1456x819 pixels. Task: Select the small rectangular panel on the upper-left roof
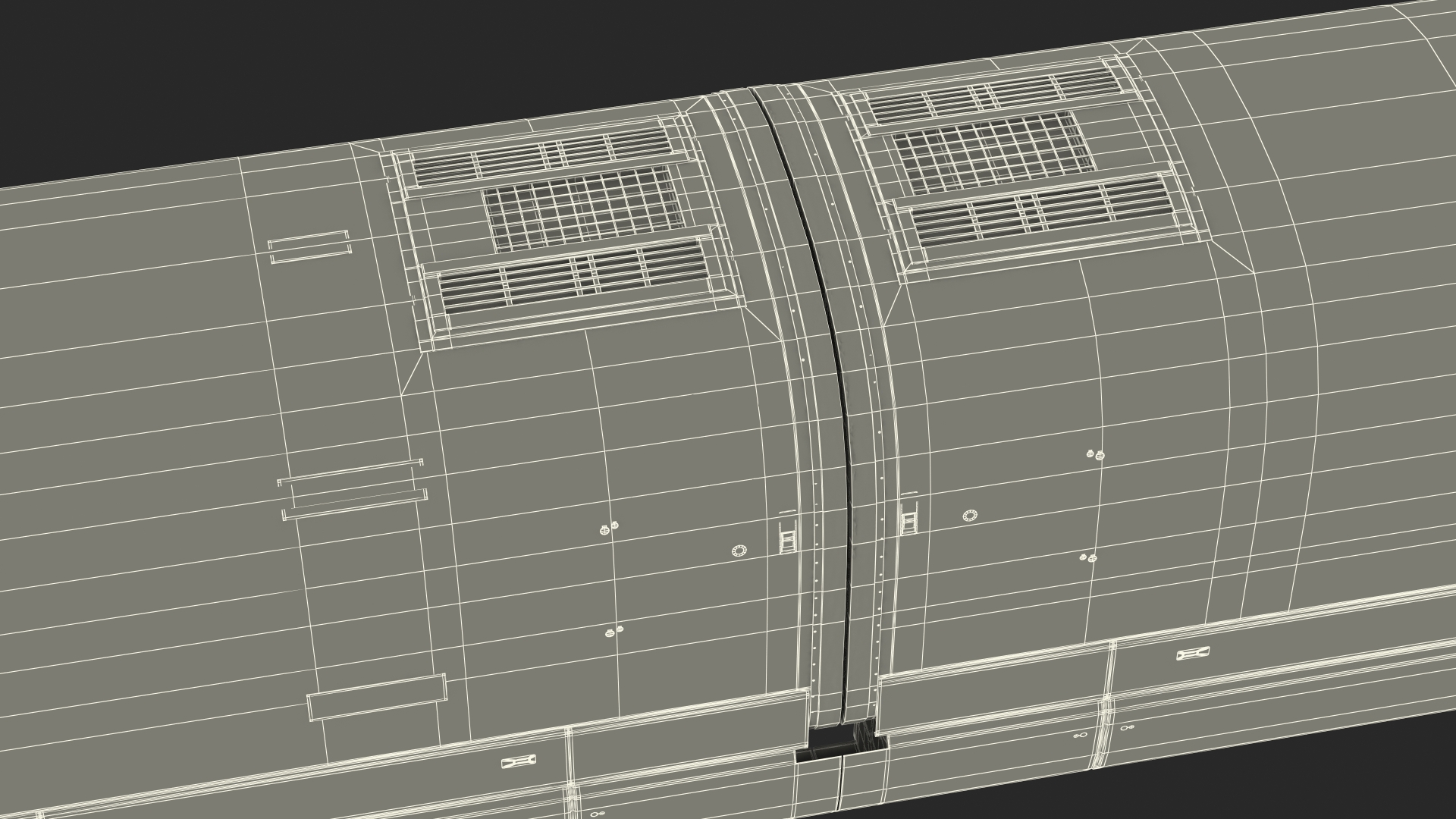pyautogui.click(x=309, y=247)
